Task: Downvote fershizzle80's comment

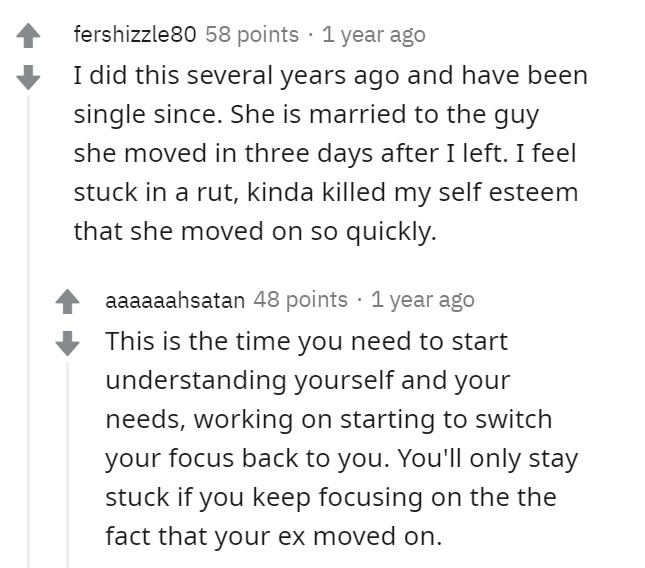Action: (28, 77)
